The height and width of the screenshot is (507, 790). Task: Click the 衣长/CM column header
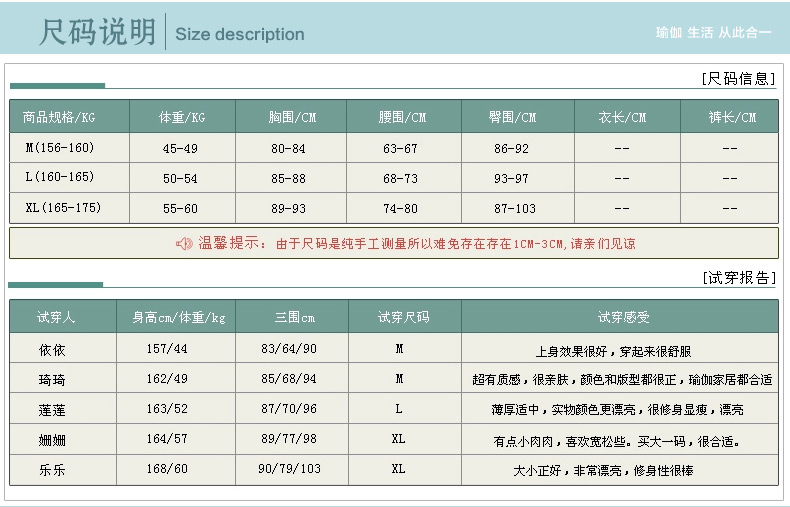(x=622, y=117)
